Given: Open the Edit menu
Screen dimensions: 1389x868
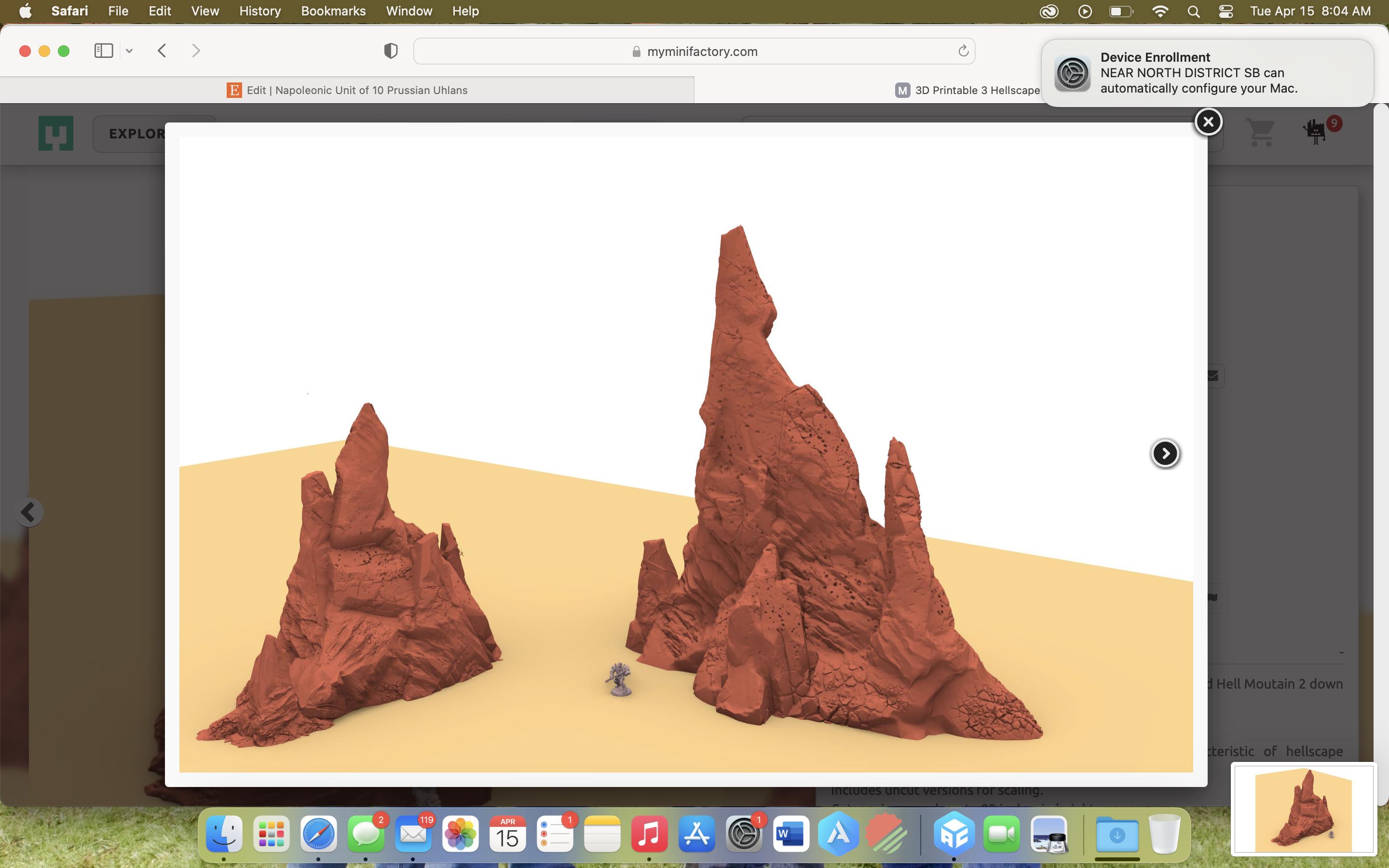Looking at the screenshot, I should [160, 11].
